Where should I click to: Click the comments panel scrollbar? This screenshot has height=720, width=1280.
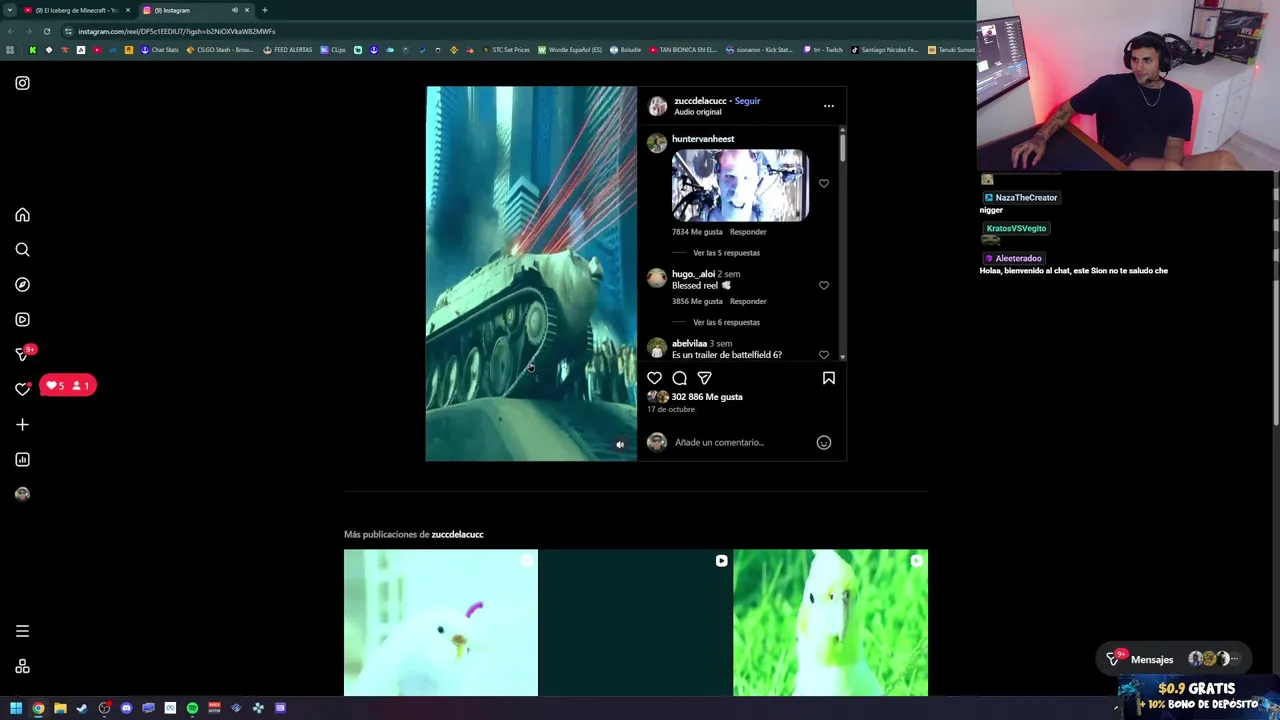pos(842,148)
